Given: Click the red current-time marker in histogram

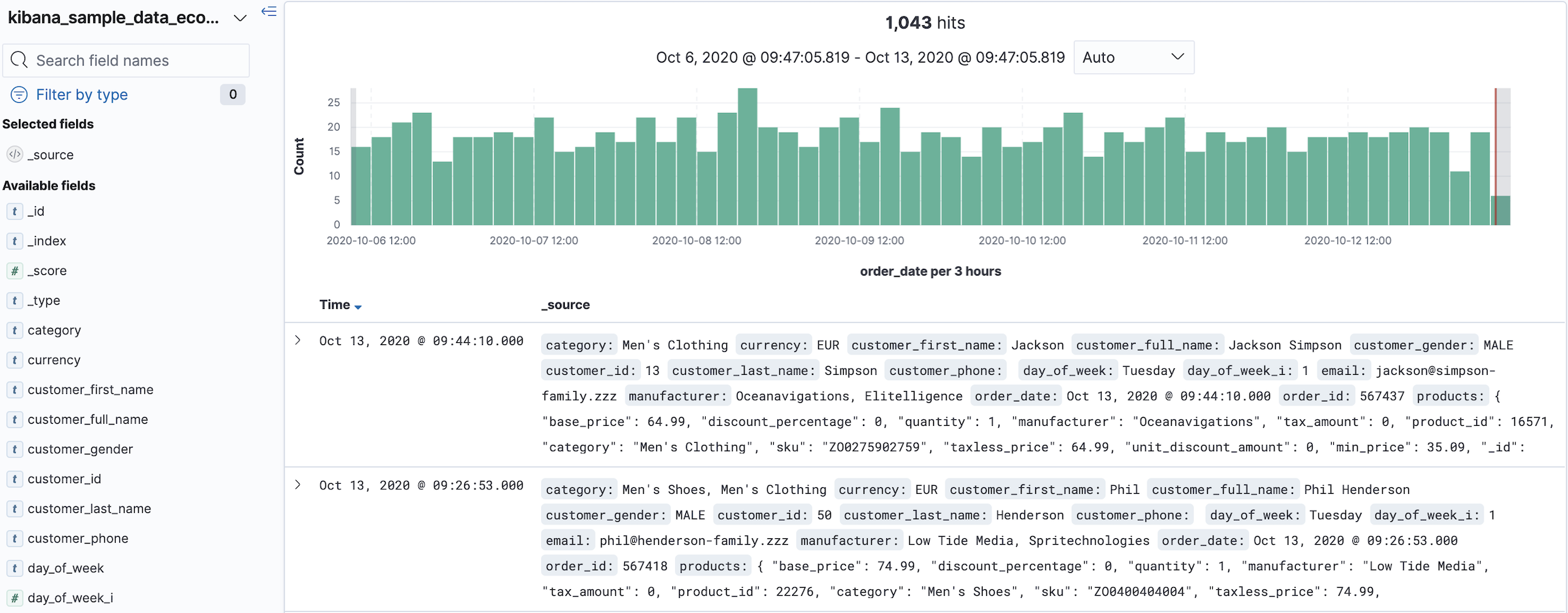Looking at the screenshot, I should (1495, 156).
